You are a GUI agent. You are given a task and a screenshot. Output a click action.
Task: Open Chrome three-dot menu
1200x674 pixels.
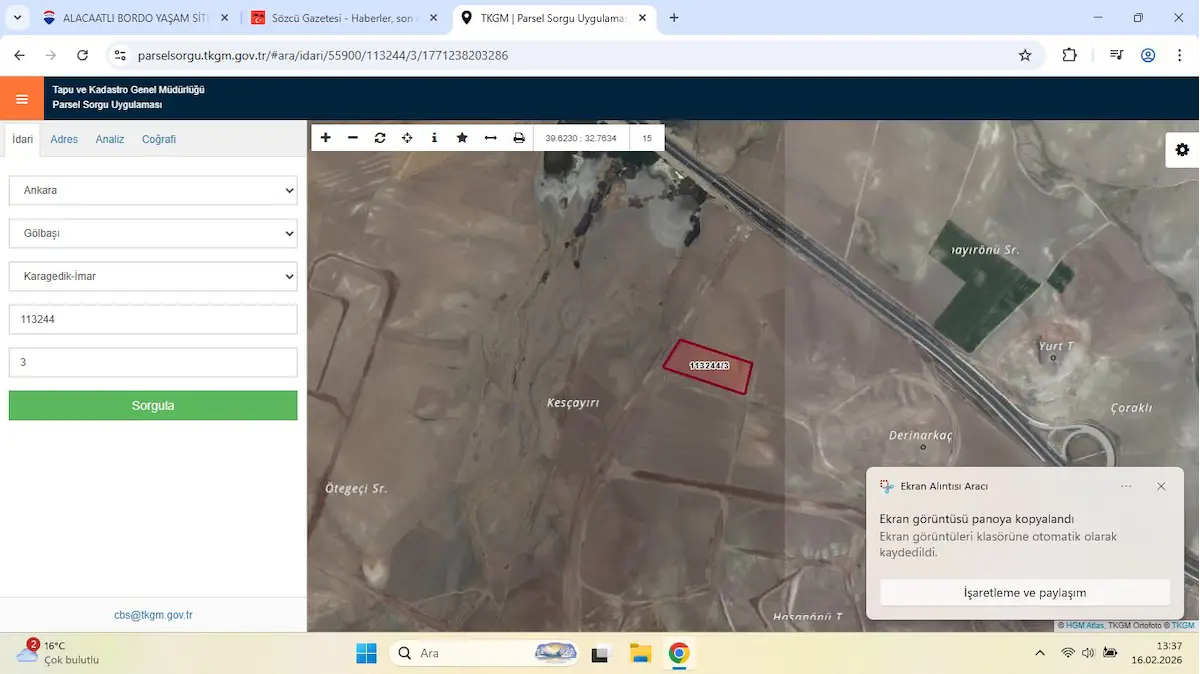pos(1178,56)
